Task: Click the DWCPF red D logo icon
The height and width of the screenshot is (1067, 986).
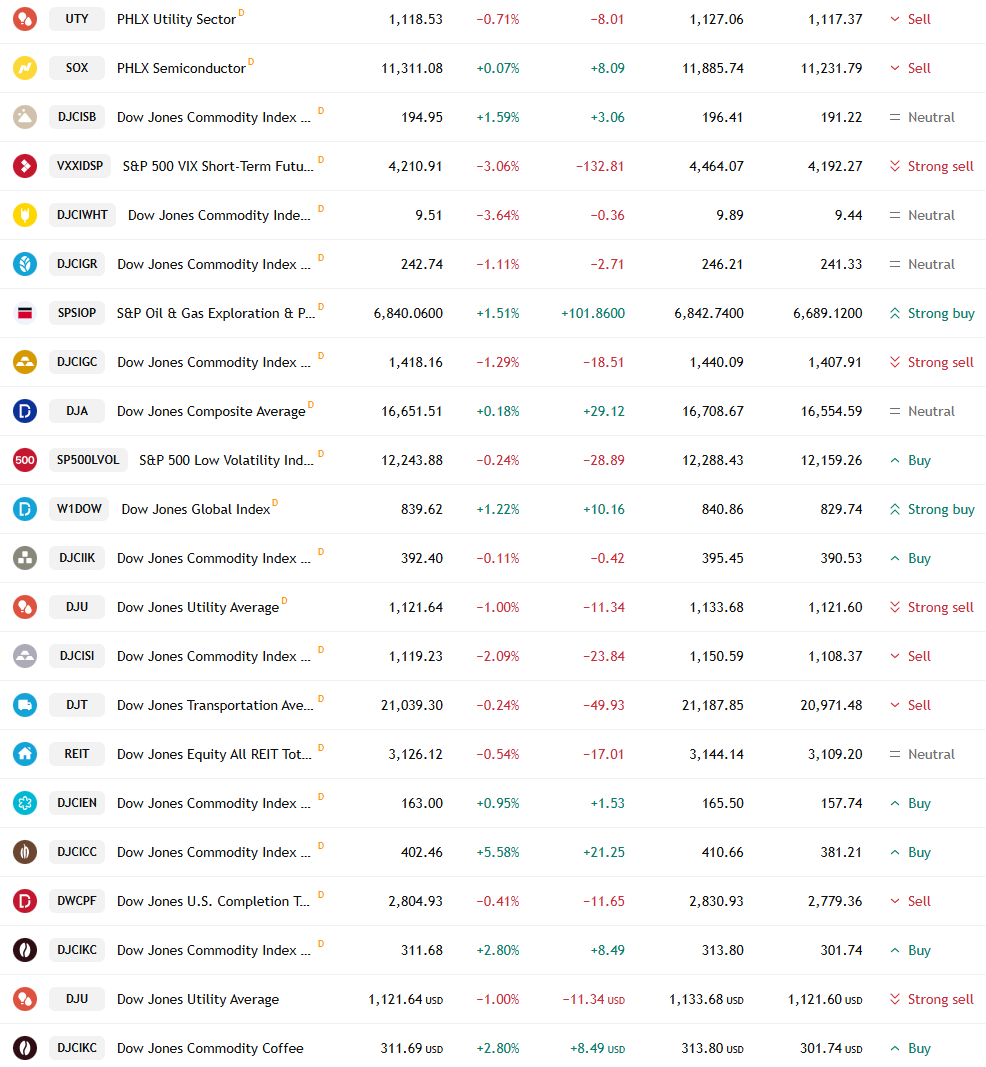Action: 25,901
